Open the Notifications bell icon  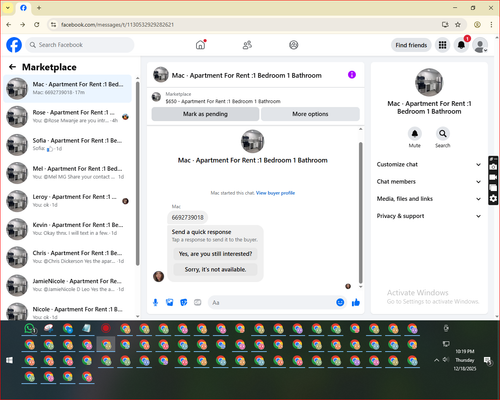tap(461, 45)
